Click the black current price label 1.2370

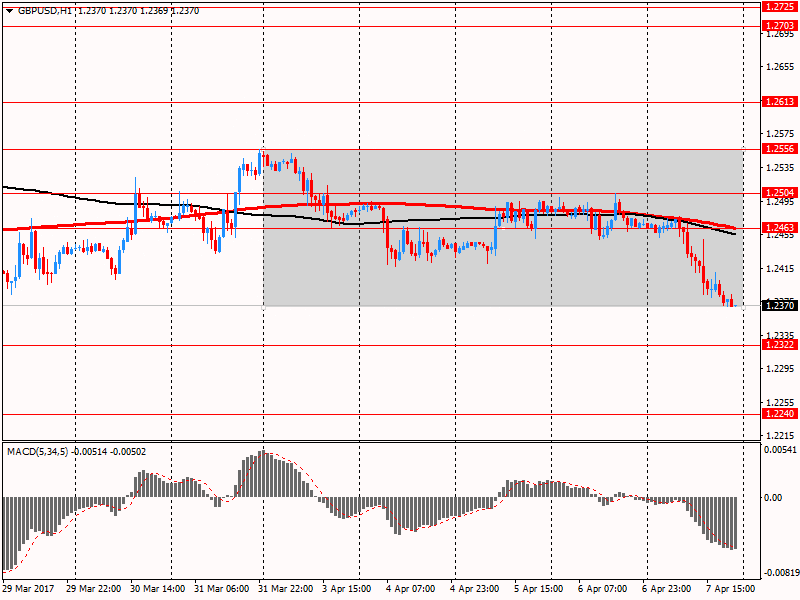pyautogui.click(x=780, y=305)
